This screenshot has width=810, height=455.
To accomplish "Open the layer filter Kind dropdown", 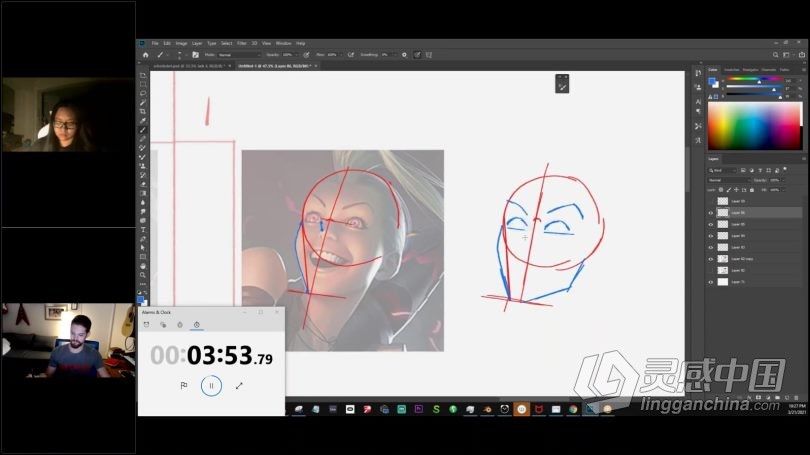I will tap(722, 170).
